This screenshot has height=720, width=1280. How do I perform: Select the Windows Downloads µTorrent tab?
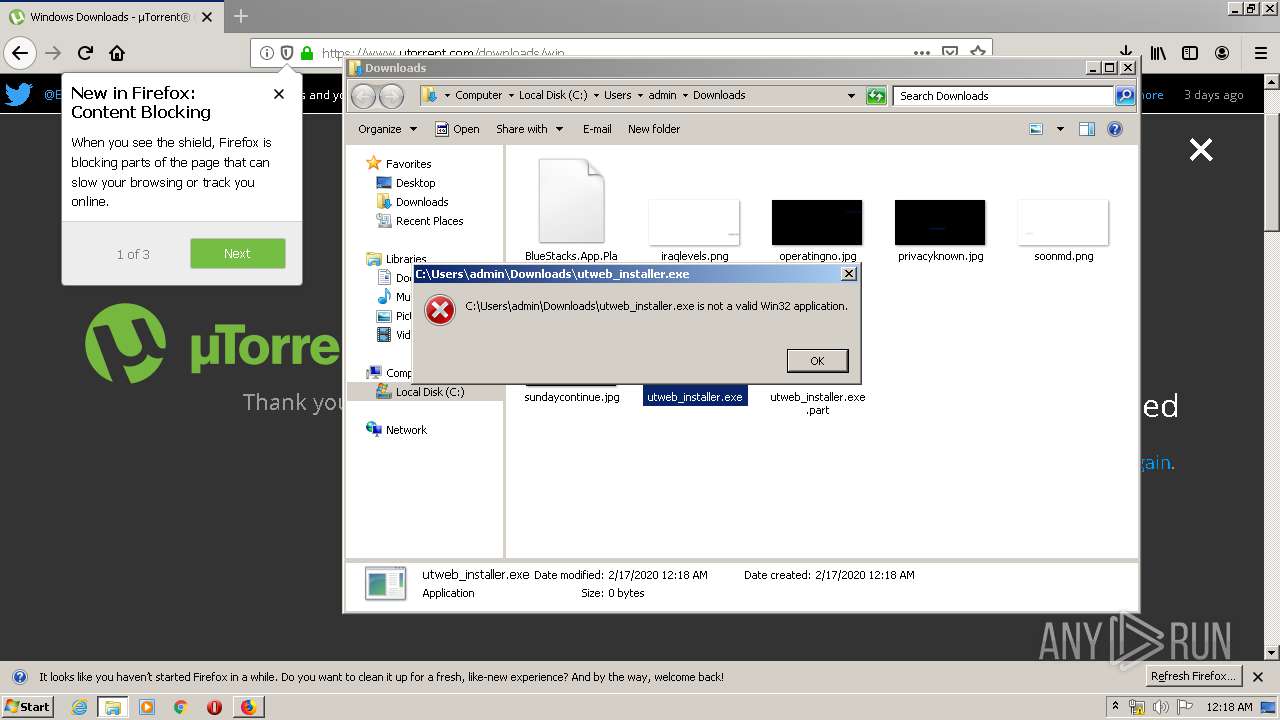pos(110,17)
